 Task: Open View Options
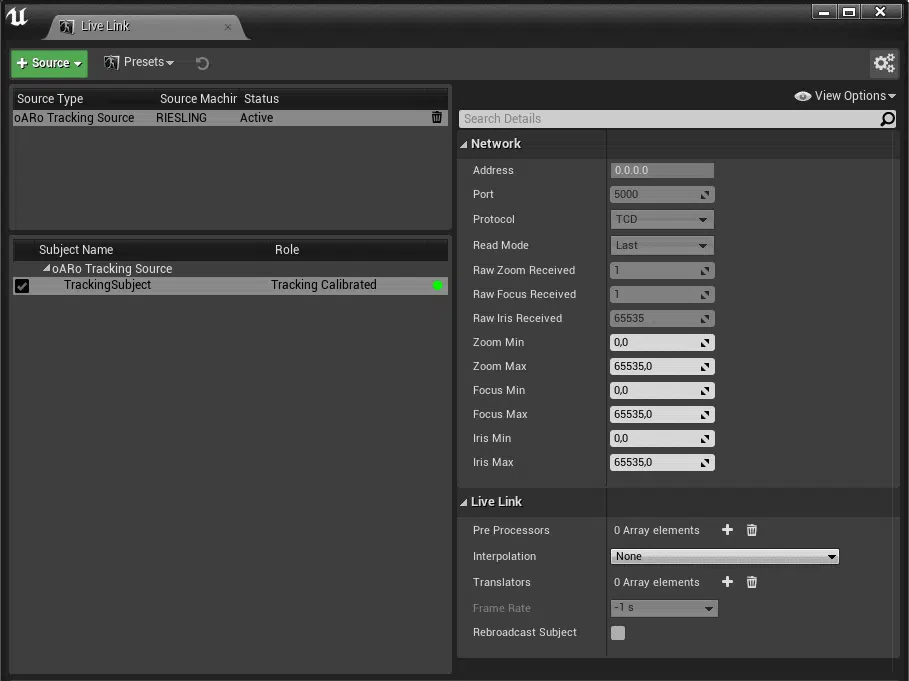point(846,96)
